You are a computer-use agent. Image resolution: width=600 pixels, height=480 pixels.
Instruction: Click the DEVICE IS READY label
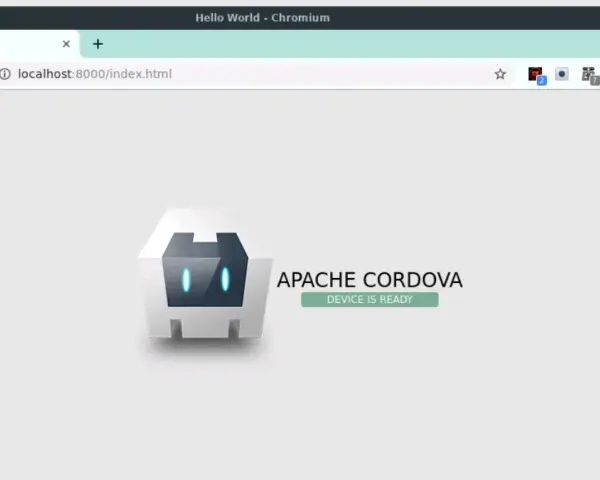(370, 299)
